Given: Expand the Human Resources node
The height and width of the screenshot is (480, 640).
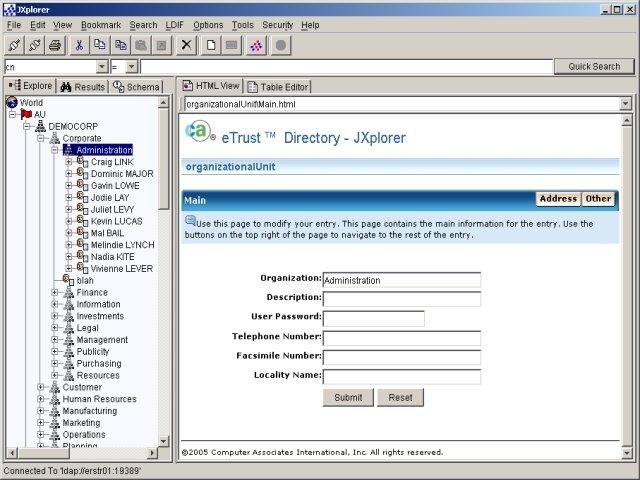Looking at the screenshot, I should (x=42, y=399).
